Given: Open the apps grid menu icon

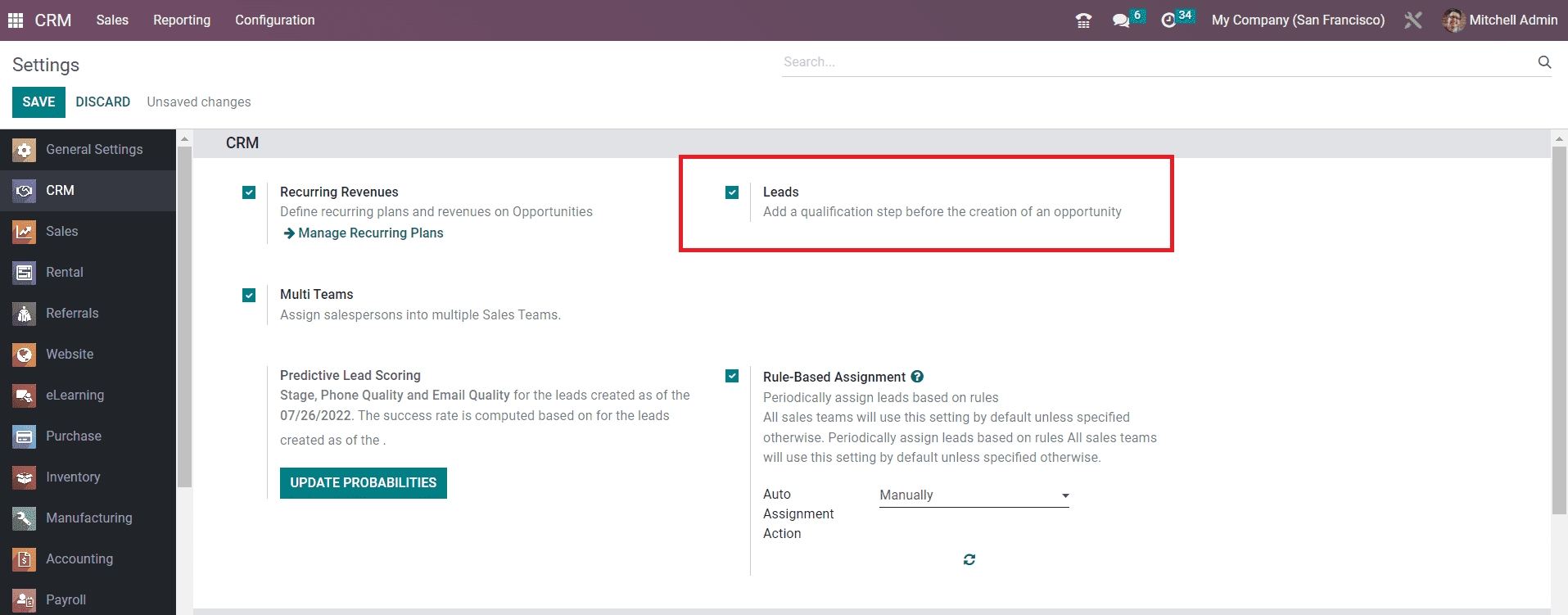Looking at the screenshot, I should coord(16,20).
